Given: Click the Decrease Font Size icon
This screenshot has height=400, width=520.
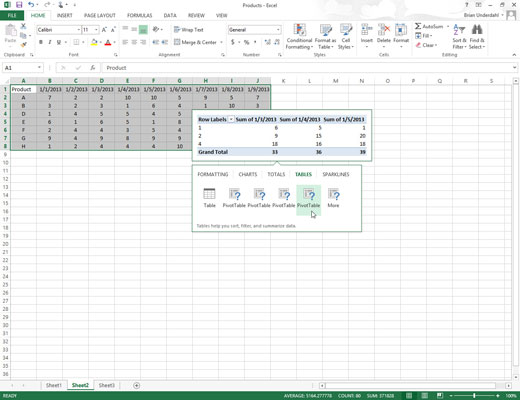Looking at the screenshot, I should tap(113, 30).
